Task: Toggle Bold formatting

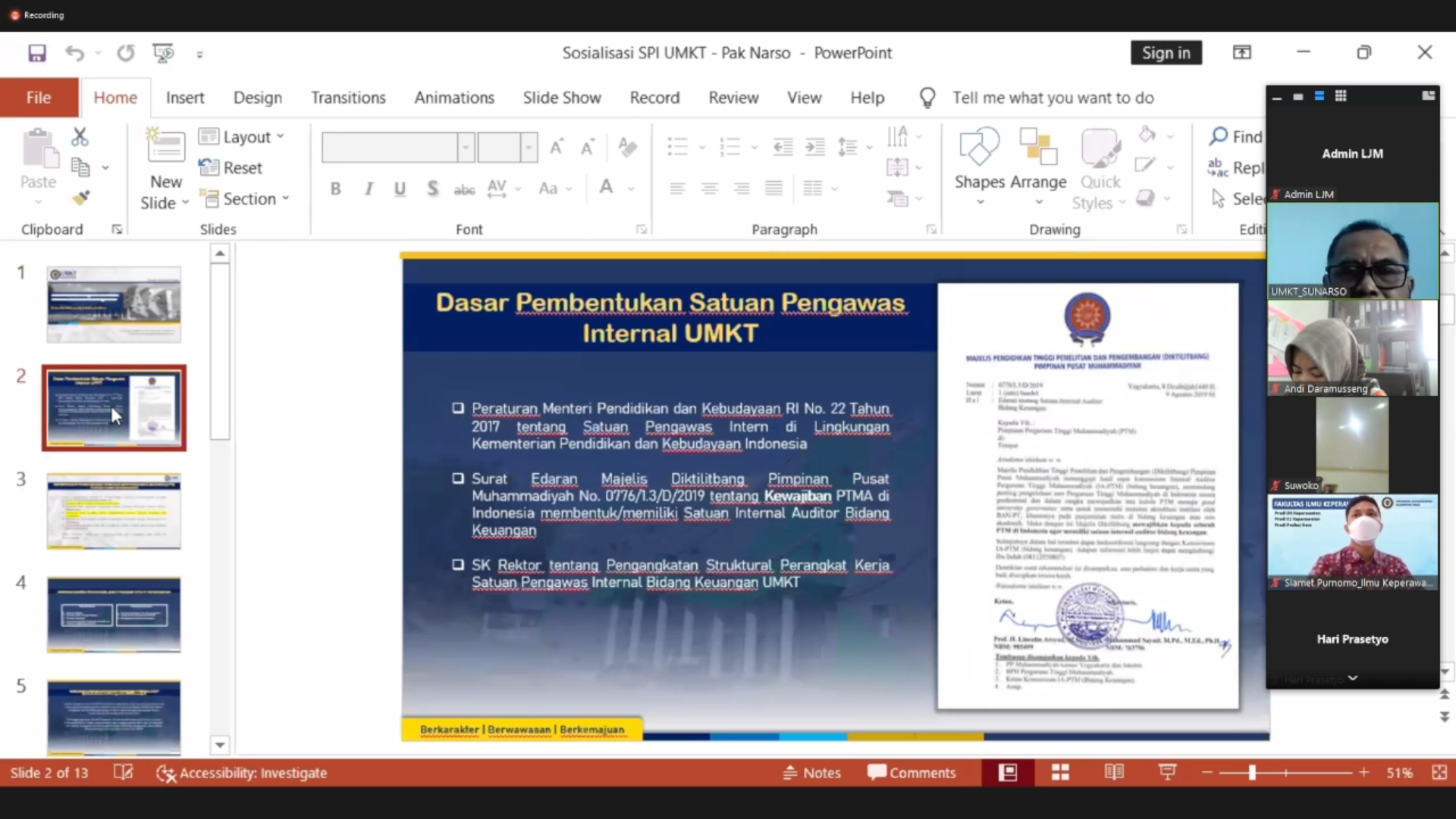Action: pos(335,189)
